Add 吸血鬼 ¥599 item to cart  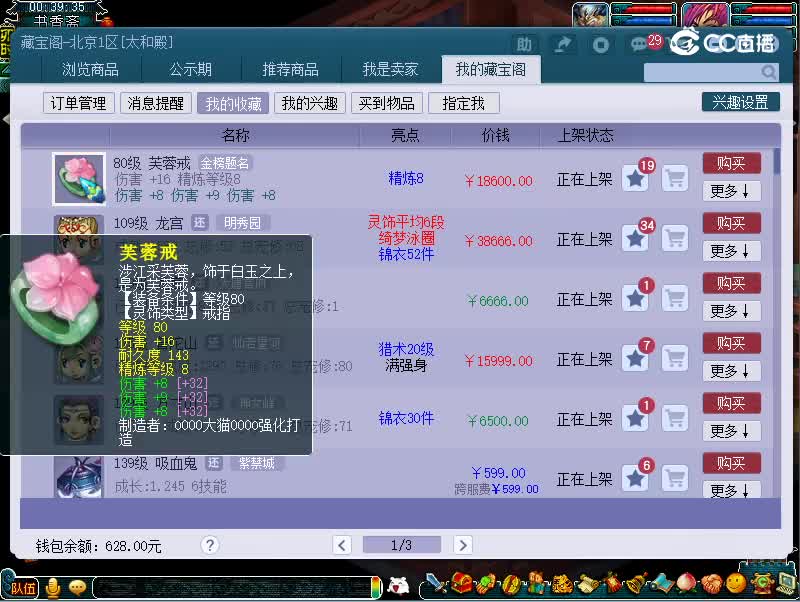[x=675, y=478]
